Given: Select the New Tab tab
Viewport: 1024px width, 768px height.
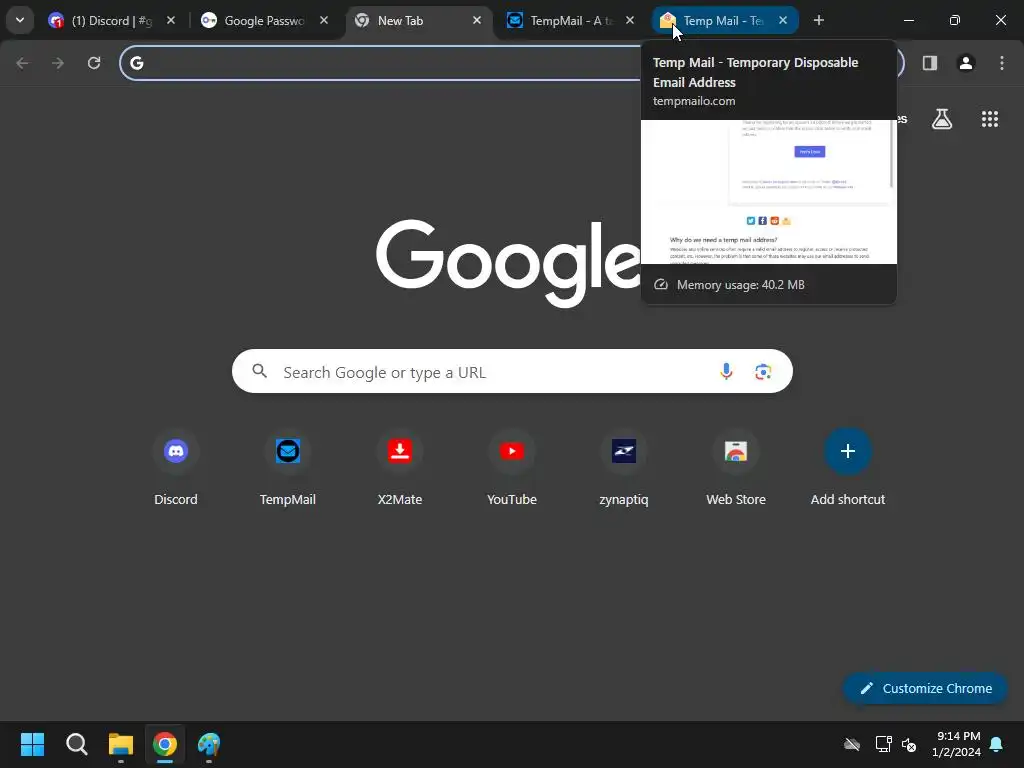Looking at the screenshot, I should [x=418, y=20].
